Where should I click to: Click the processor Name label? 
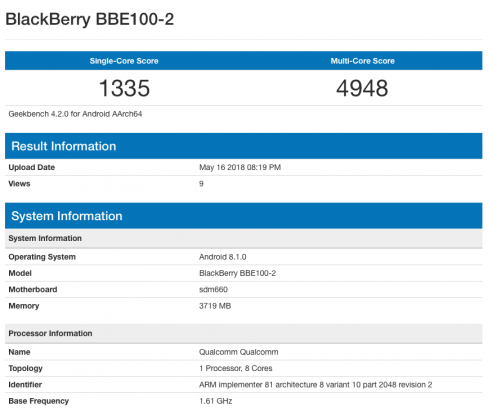[19, 352]
